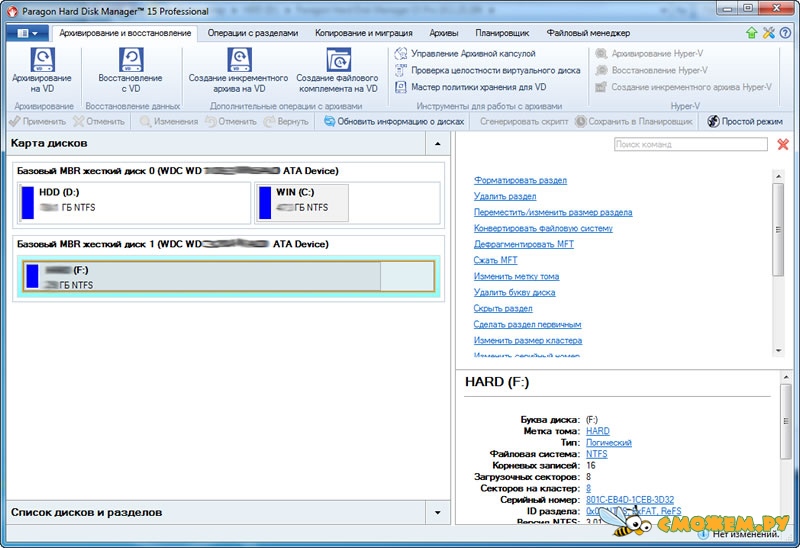Click the sectors per cluster value 8

[x=588, y=488]
